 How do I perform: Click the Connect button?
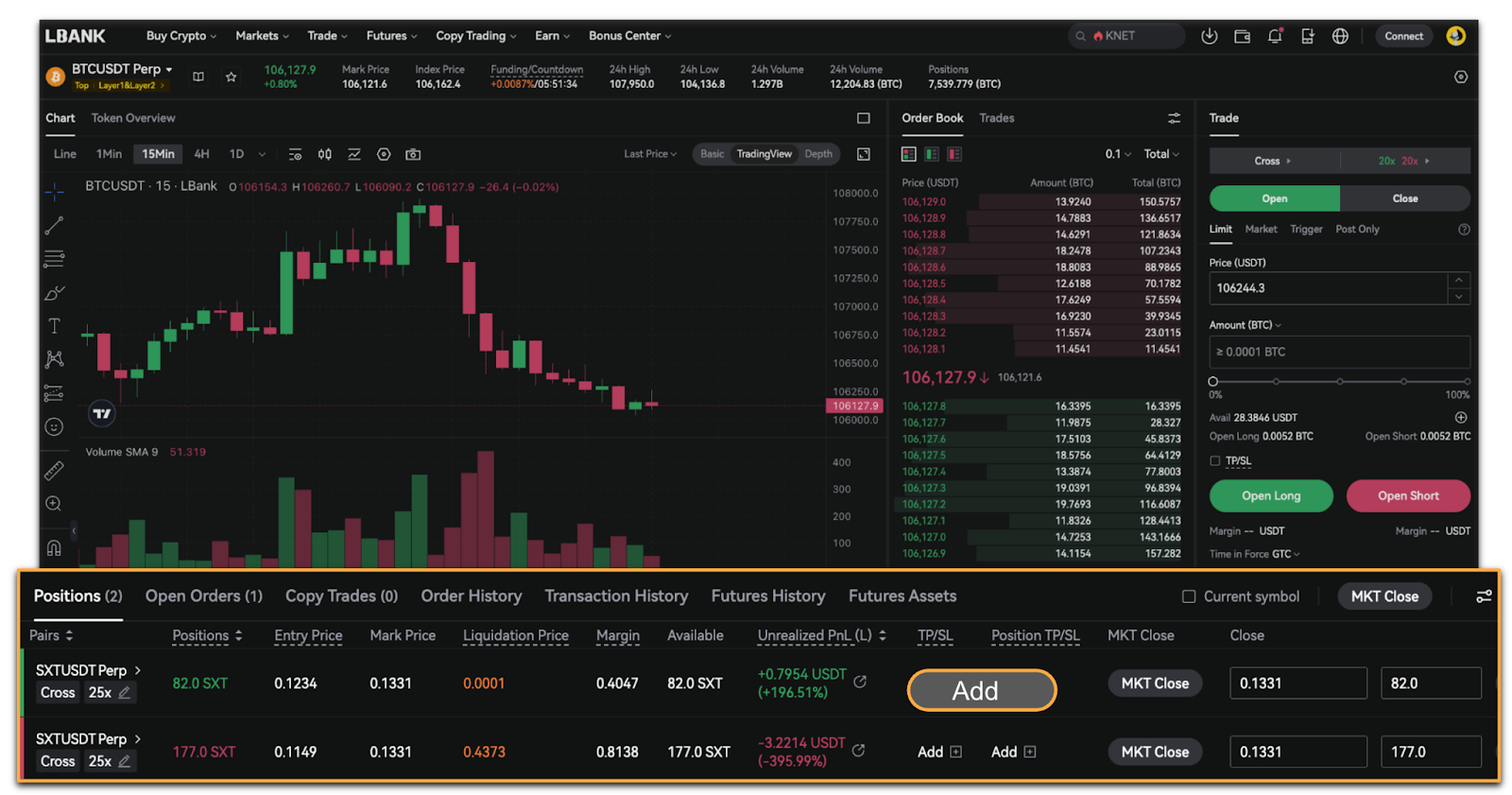pos(1403,36)
